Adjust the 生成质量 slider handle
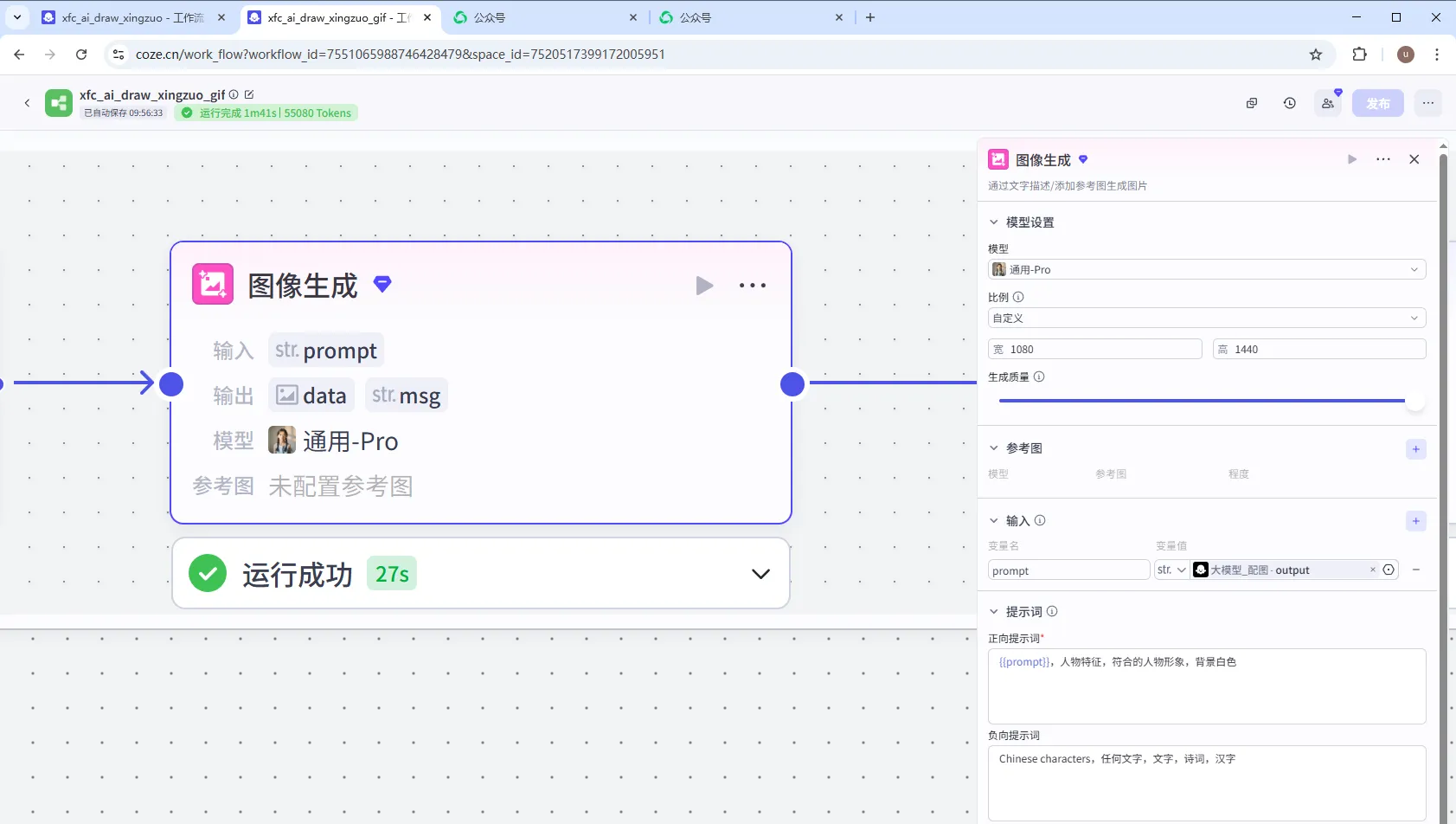Image resolution: width=1456 pixels, height=824 pixels. pos(1414,401)
